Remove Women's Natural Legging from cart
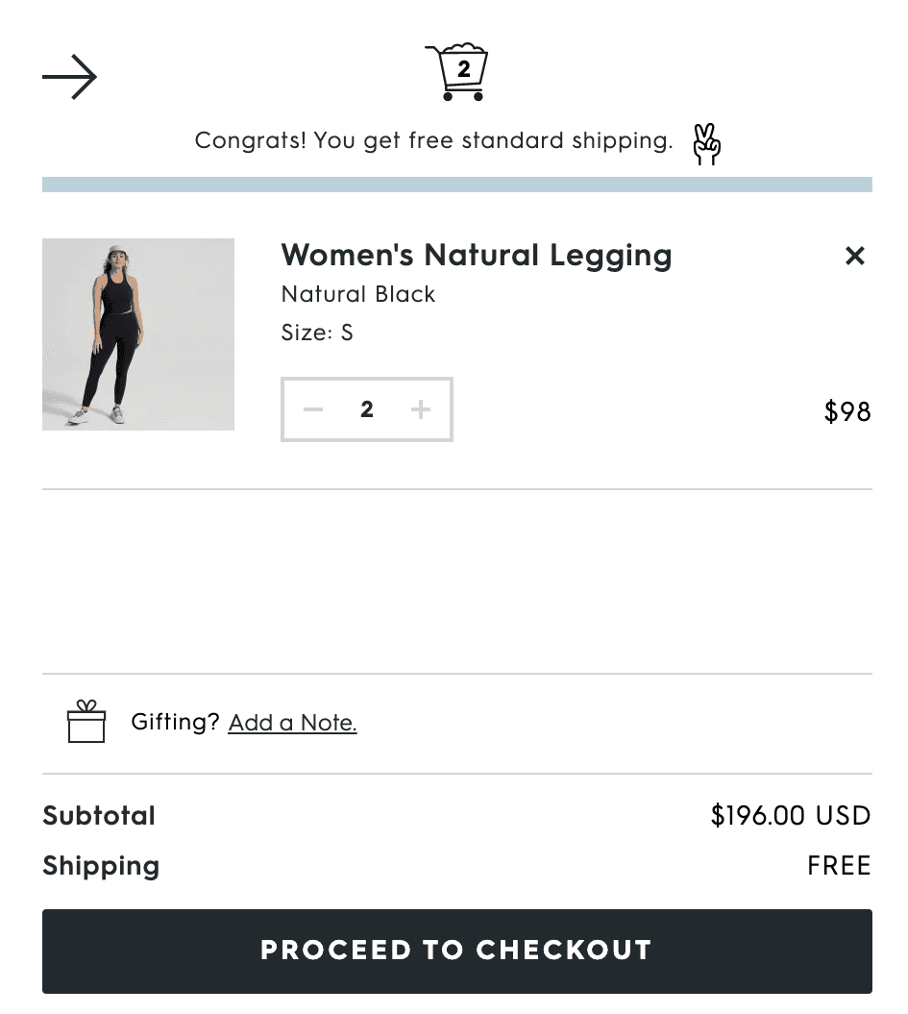The width and height of the screenshot is (908, 1014). tap(854, 255)
